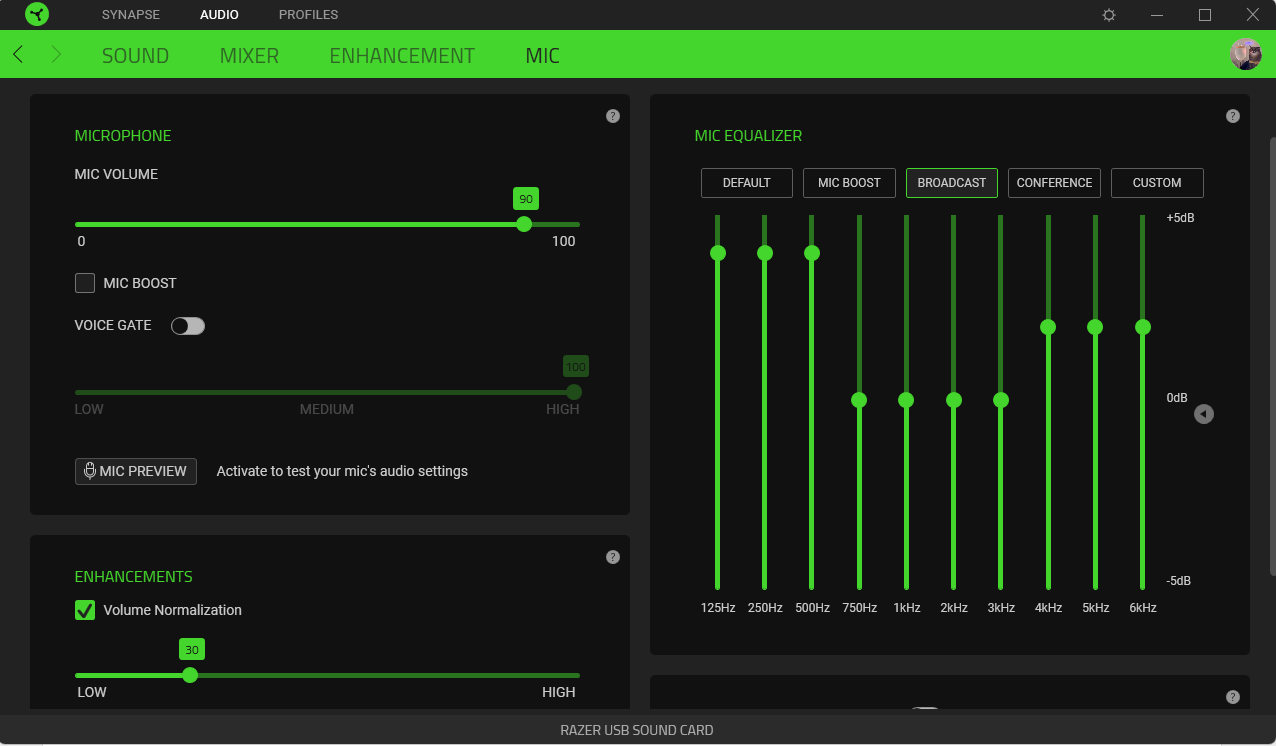Click the Mic Preview button

[x=136, y=471]
